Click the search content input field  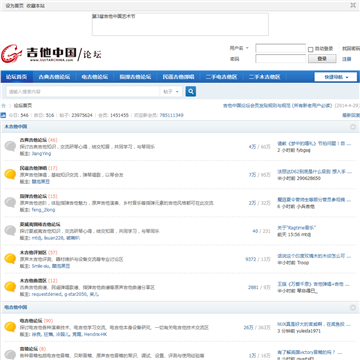[83, 91]
